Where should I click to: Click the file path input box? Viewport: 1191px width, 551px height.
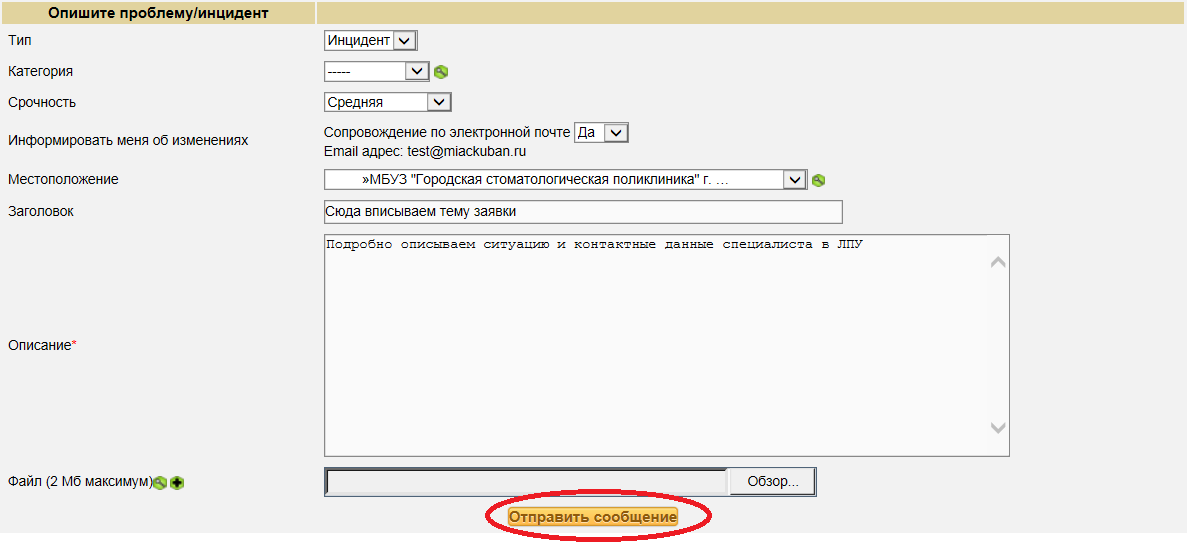[x=526, y=482]
